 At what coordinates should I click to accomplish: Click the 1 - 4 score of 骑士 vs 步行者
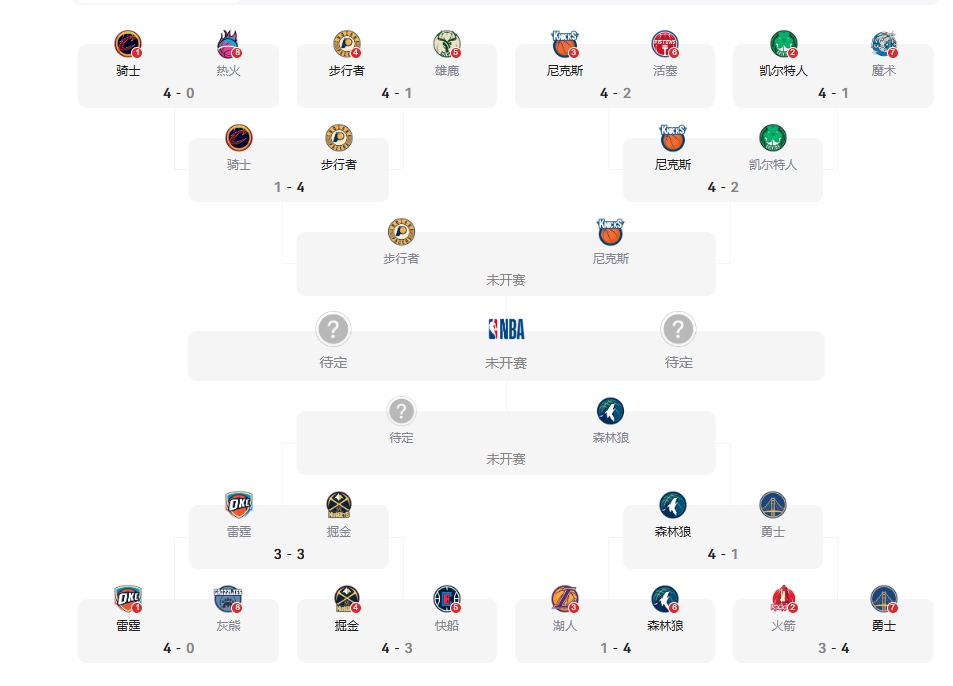pos(289,187)
